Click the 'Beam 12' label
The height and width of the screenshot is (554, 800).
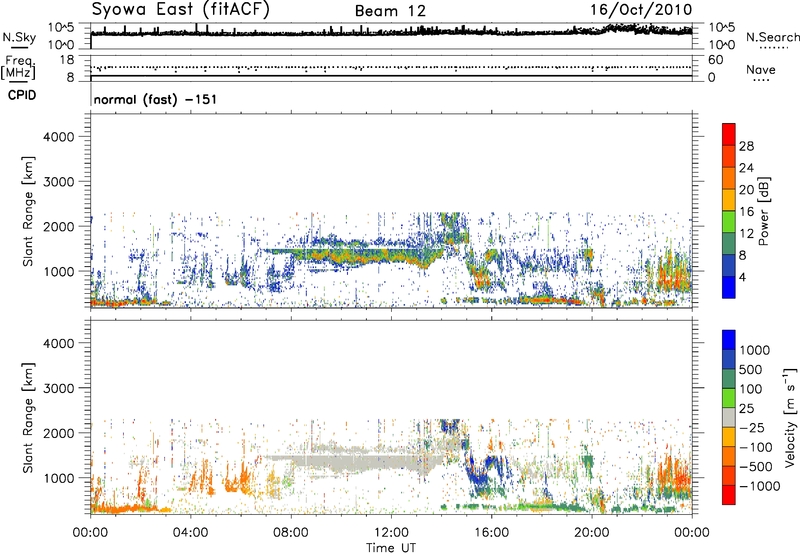tap(390, 11)
